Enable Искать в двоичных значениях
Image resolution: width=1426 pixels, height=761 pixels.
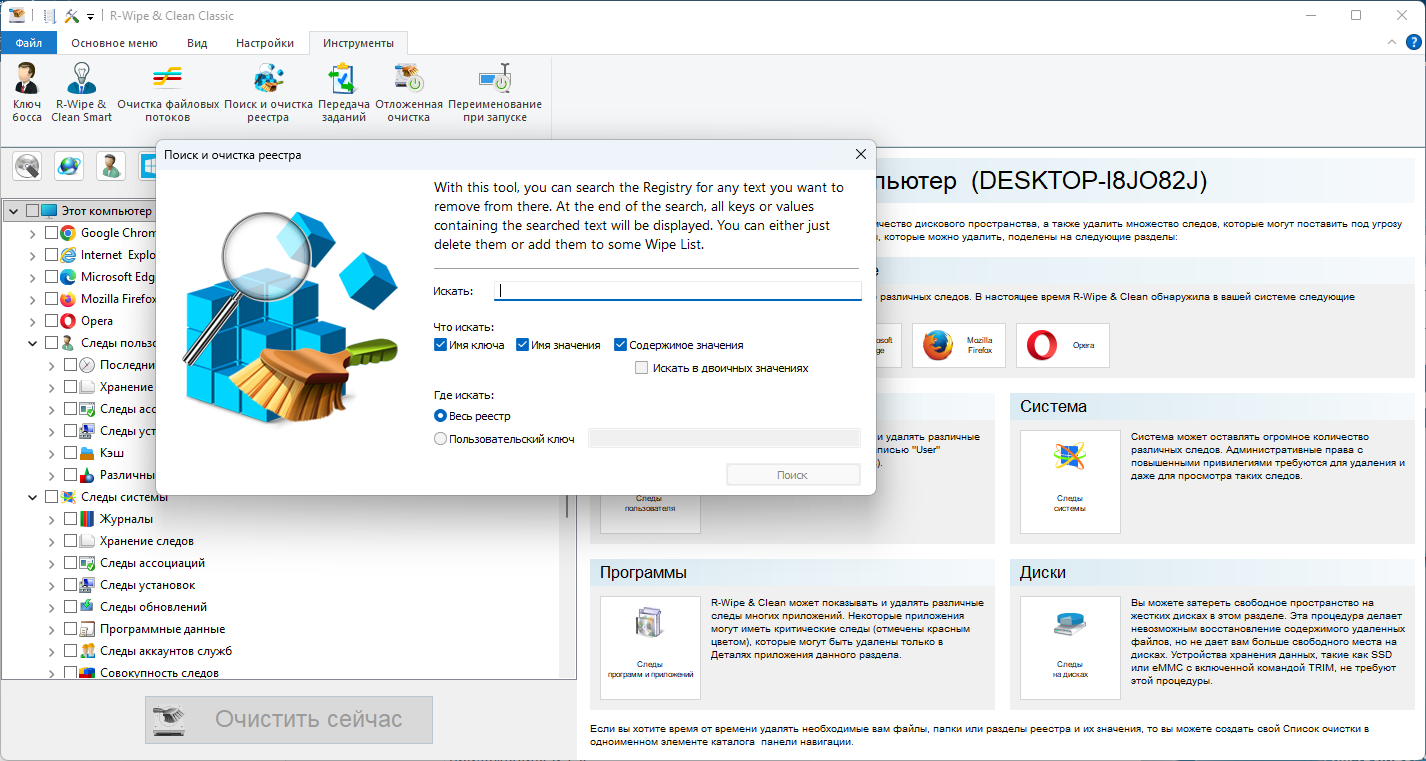[x=641, y=368]
